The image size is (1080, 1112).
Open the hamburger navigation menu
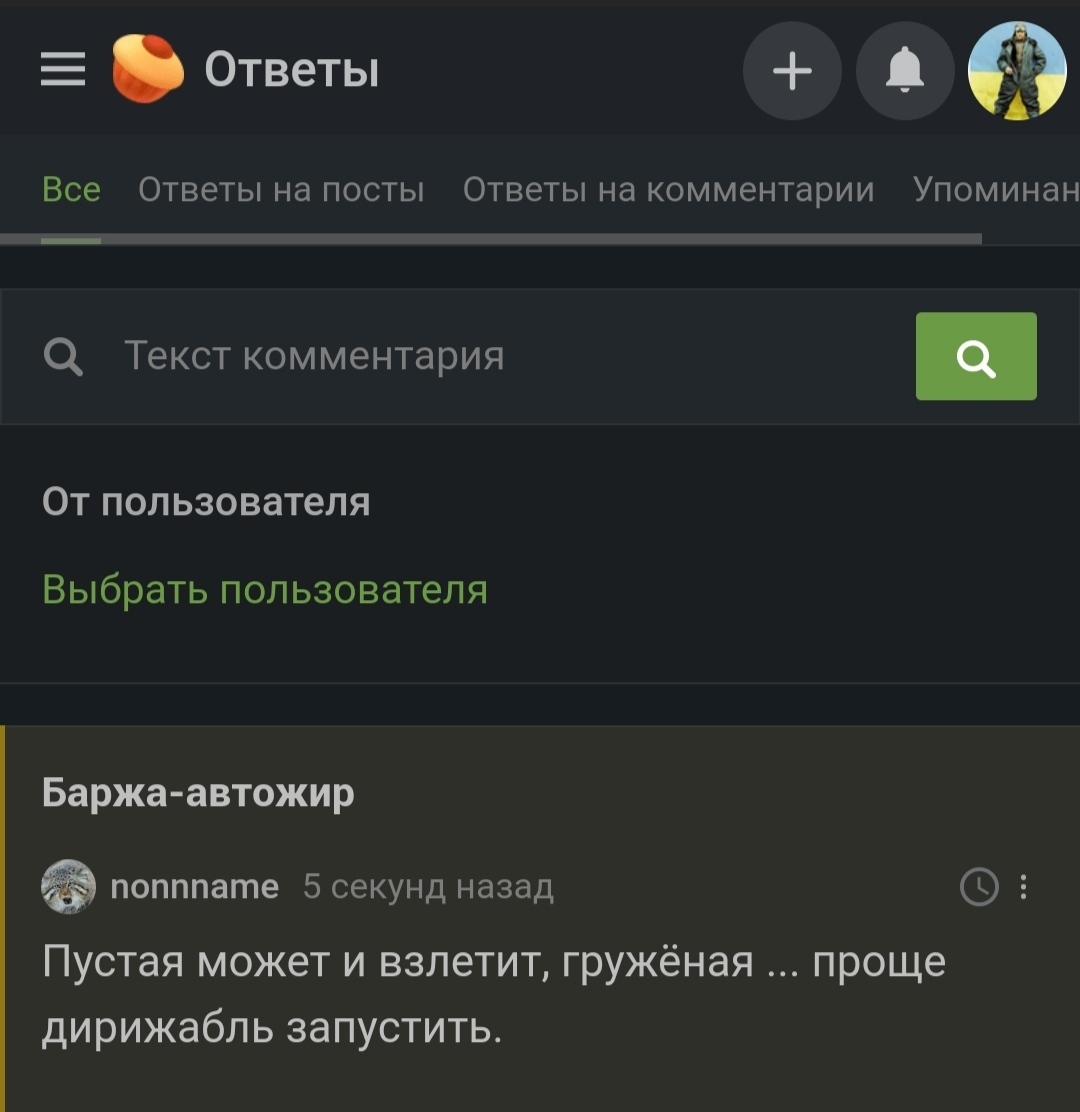tap(63, 70)
